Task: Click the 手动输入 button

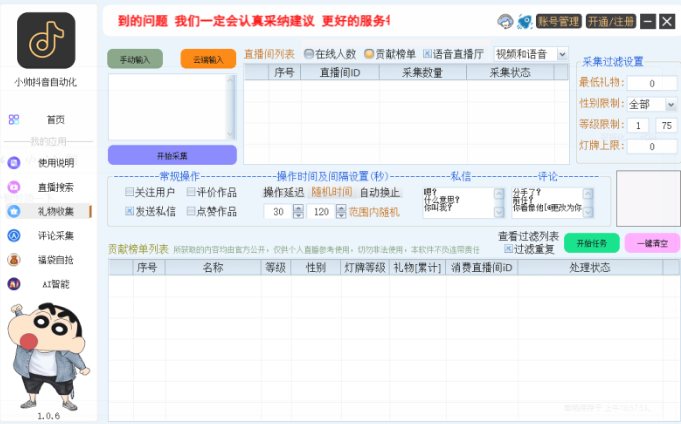Action: coord(135,59)
